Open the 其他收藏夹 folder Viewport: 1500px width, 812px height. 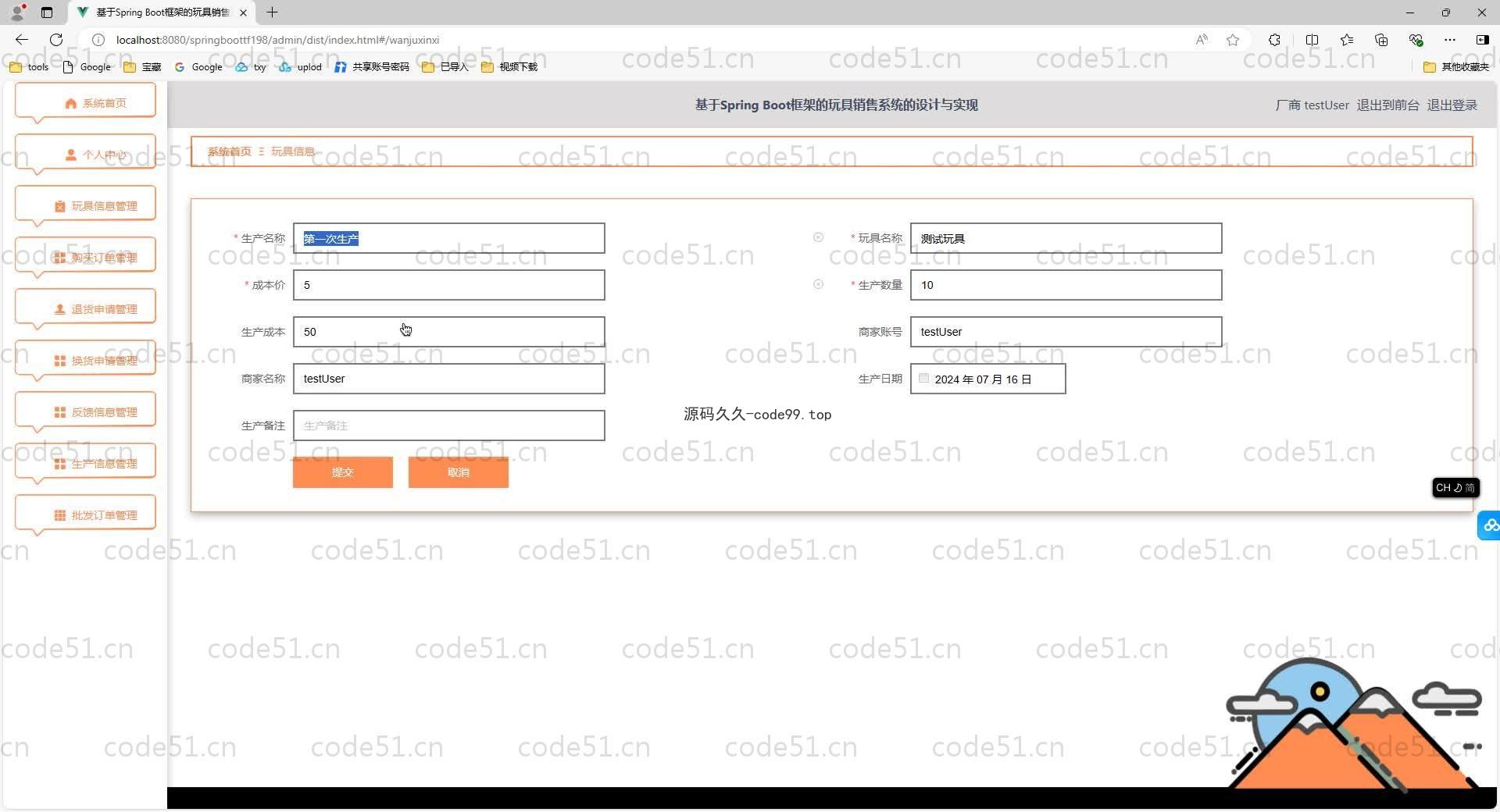click(1456, 67)
